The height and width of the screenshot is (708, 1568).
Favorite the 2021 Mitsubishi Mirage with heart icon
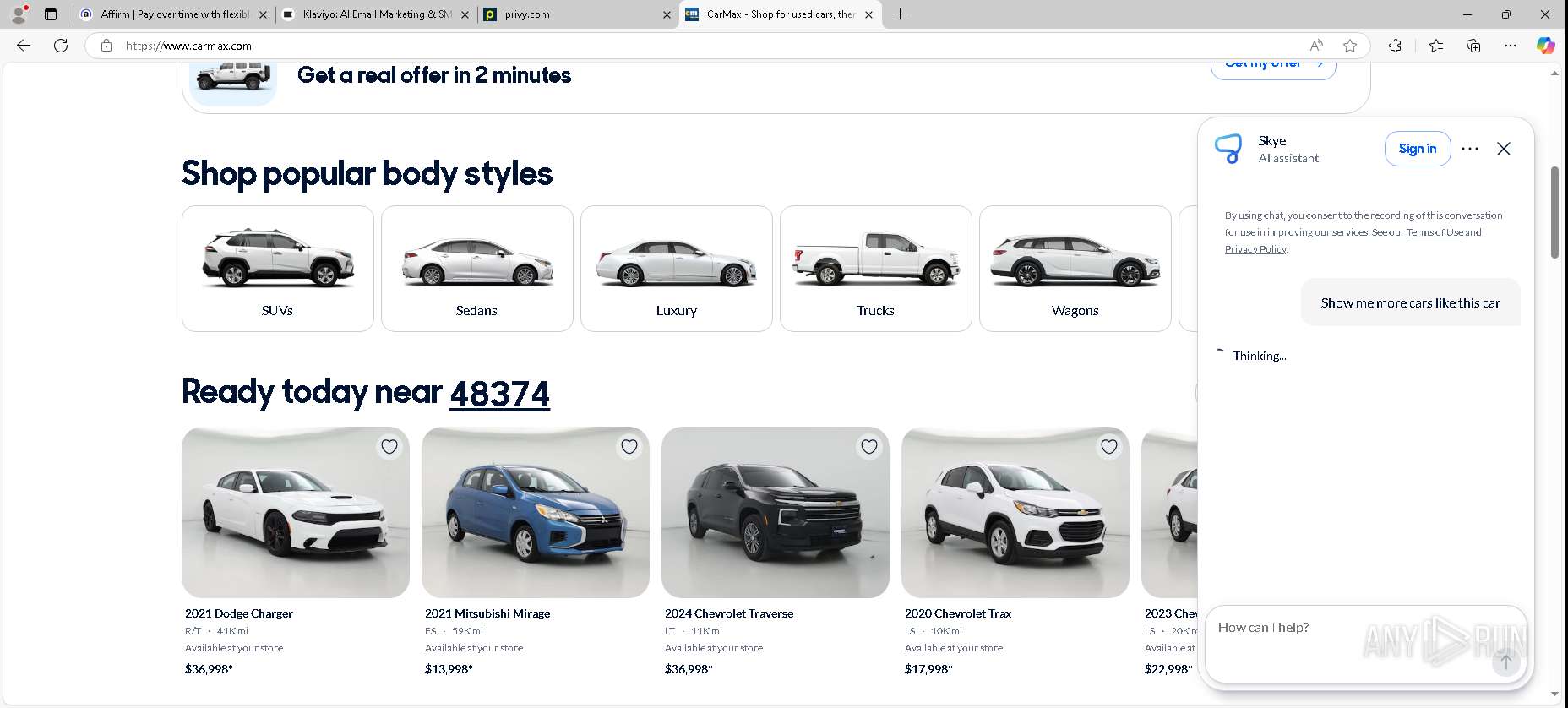coord(629,447)
